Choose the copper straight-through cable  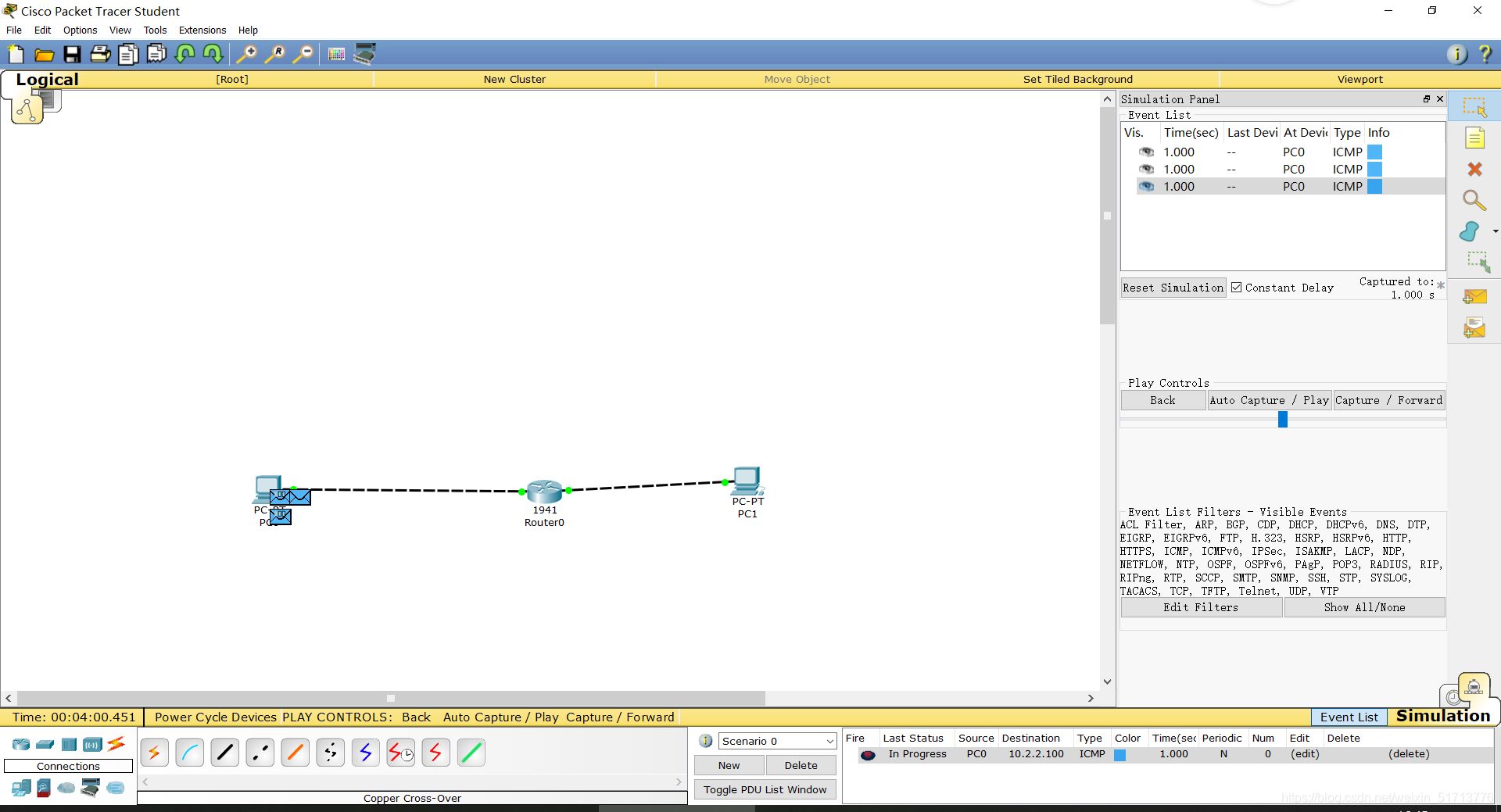pos(225,753)
